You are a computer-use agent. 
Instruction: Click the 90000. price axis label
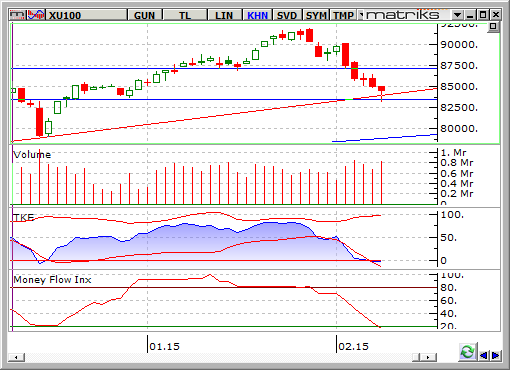459,45
